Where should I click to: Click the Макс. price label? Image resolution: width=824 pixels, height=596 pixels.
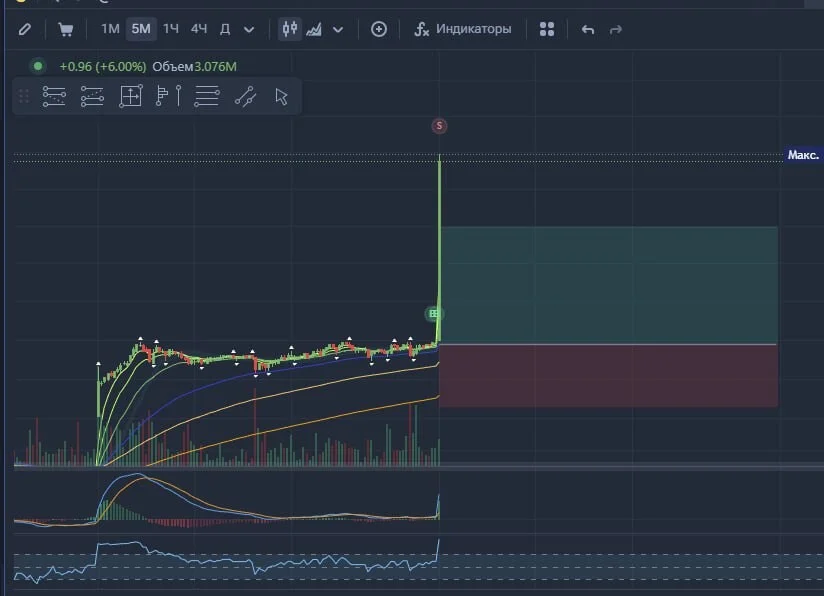[803, 155]
